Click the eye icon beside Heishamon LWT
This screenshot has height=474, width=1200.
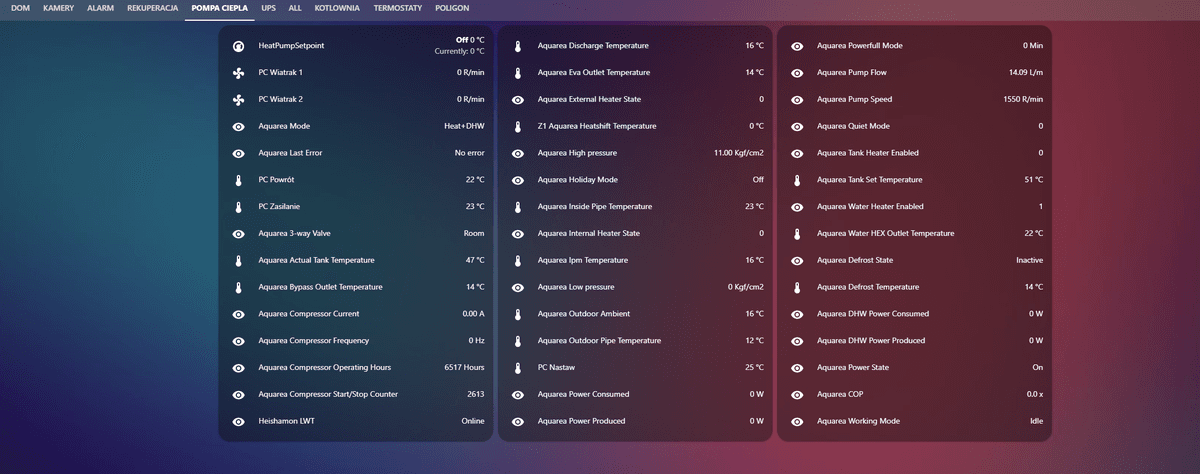238,421
